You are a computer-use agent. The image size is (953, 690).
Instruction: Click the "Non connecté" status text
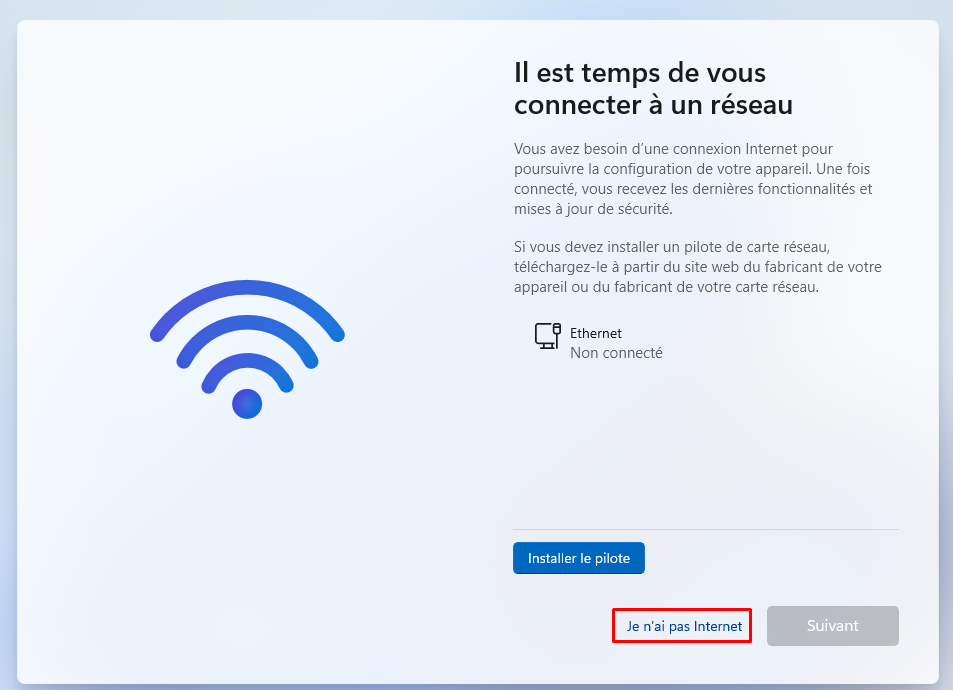point(616,353)
